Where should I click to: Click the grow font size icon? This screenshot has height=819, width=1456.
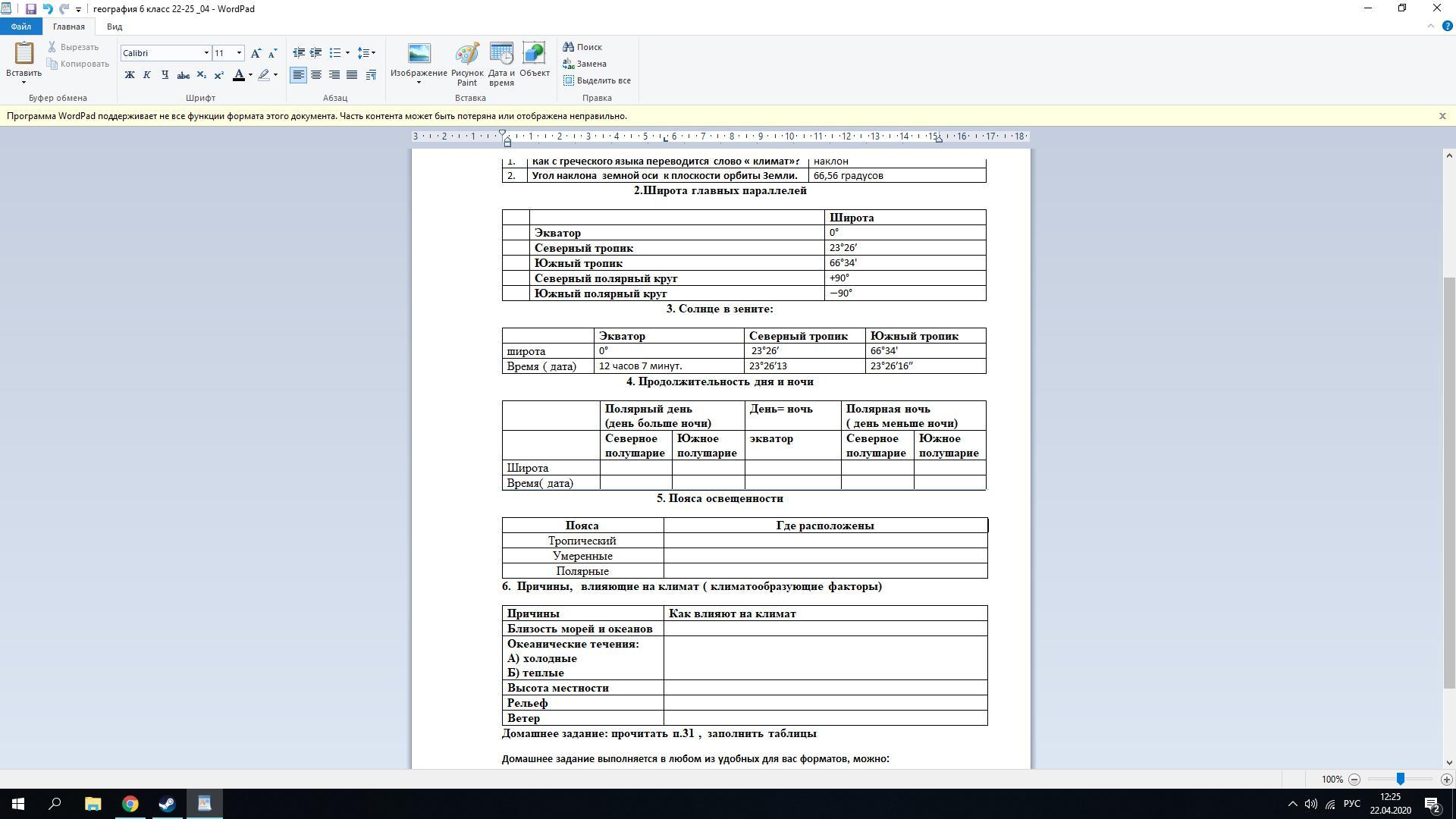256,53
